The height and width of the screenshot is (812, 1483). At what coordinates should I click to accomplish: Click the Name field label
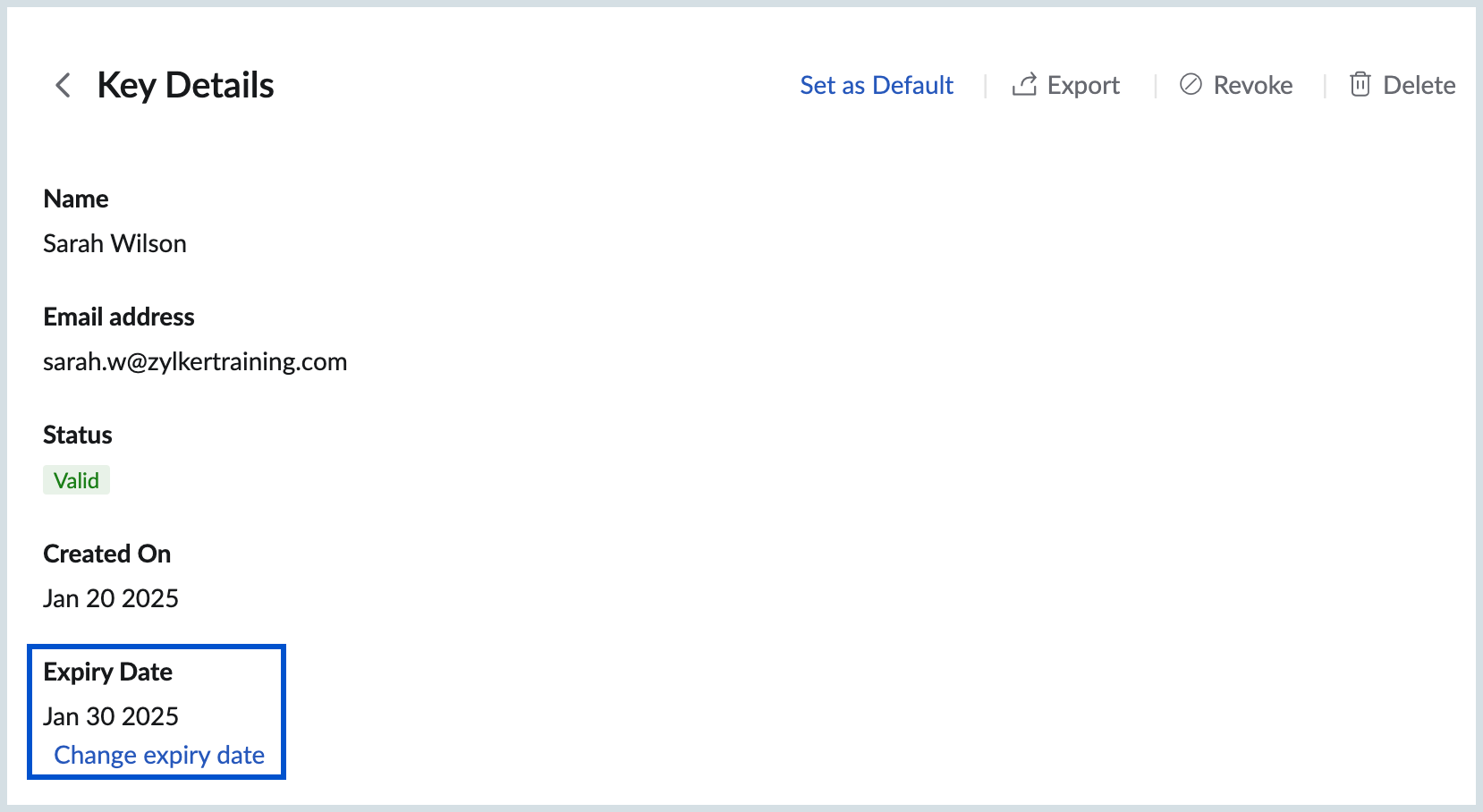(x=76, y=199)
